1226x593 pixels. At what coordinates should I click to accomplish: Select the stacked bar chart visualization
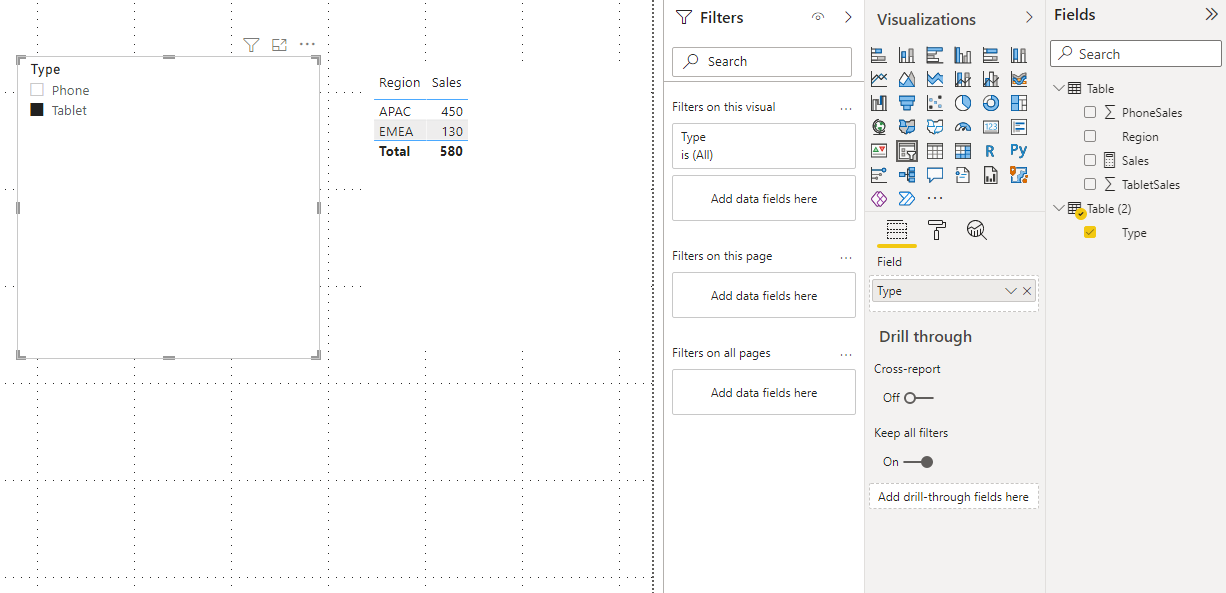(879, 55)
